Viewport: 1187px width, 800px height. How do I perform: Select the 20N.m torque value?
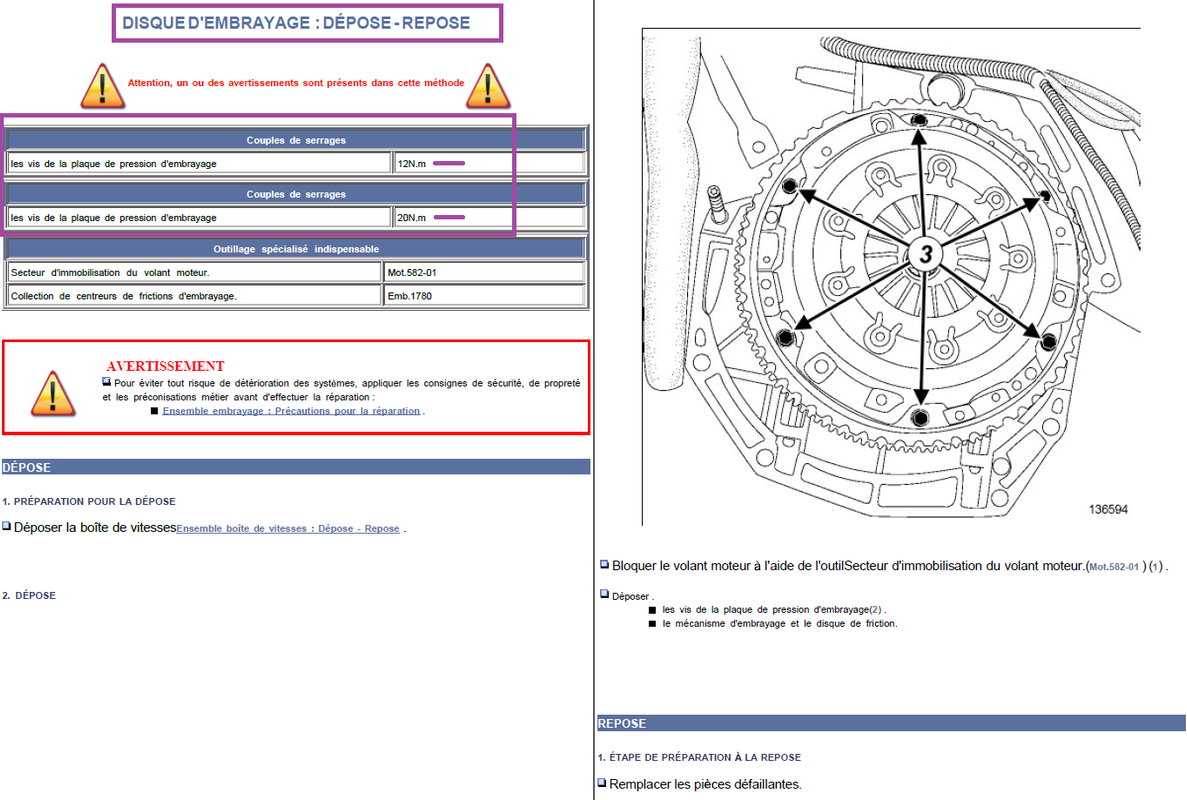click(x=412, y=218)
